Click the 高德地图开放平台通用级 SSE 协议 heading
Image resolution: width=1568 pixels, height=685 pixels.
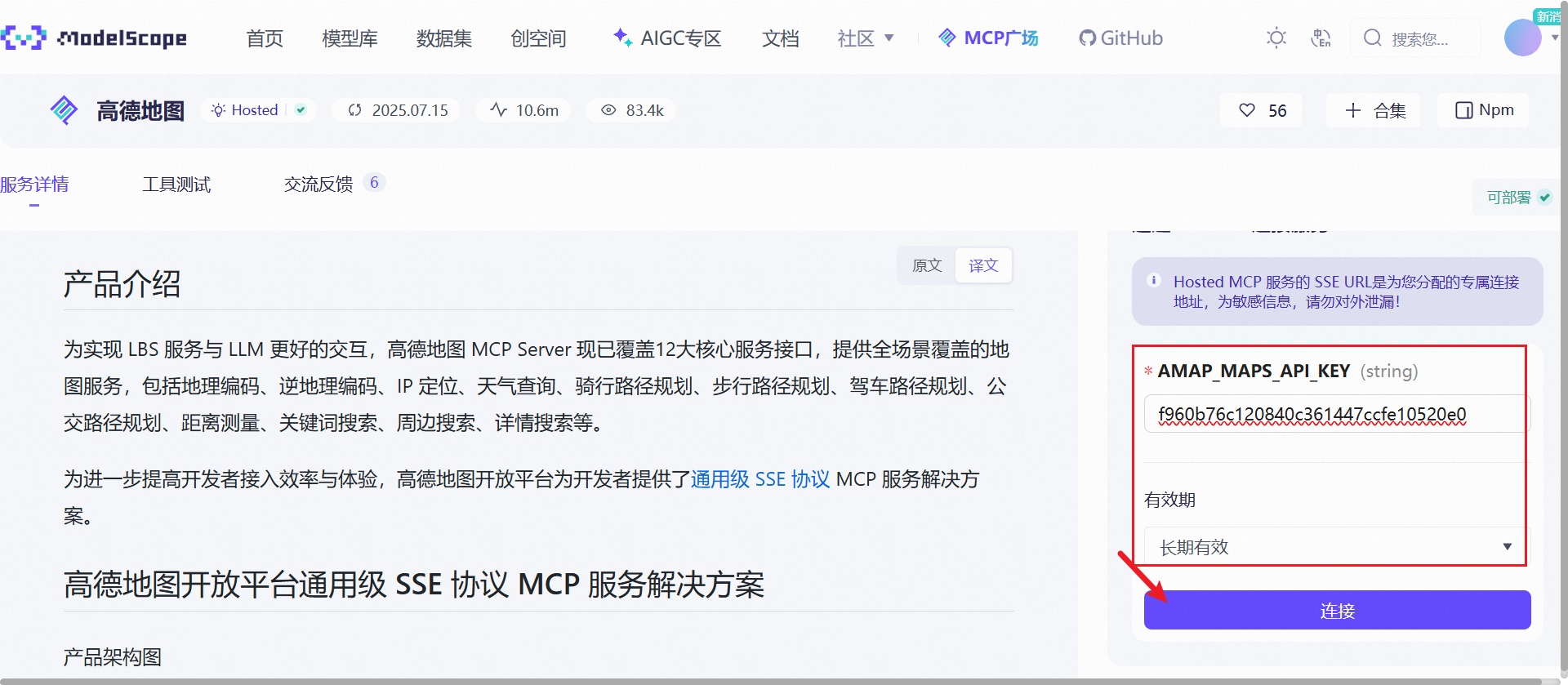pyautogui.click(x=414, y=585)
